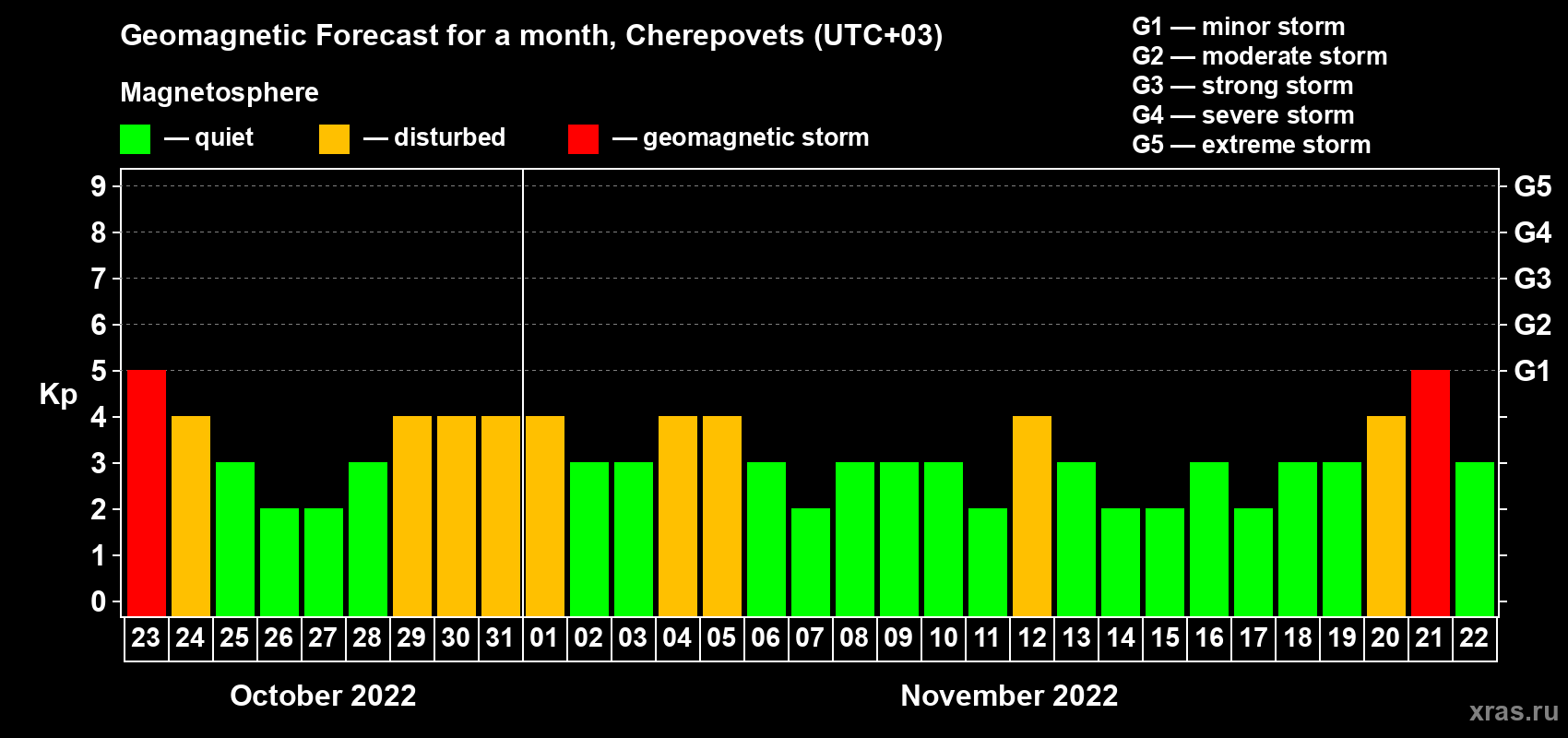Screen dimensions: 1568x738
Task: Click the Kp axis title
Action: click(x=58, y=394)
